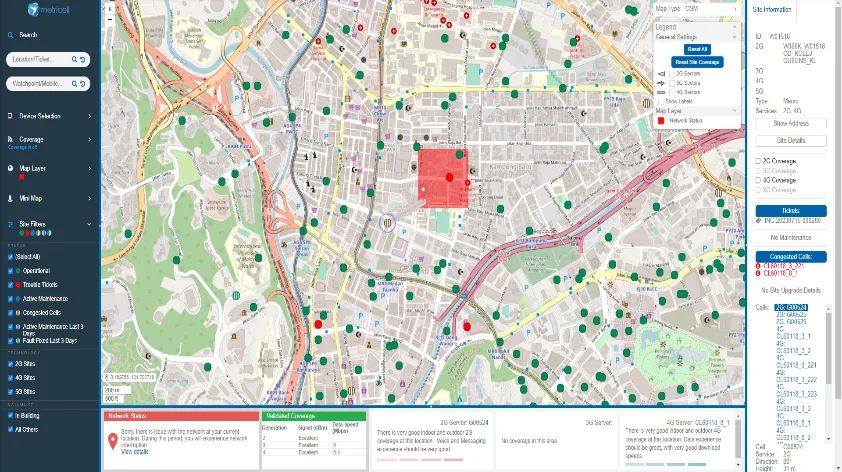Viewport: 842px width, 472px height.
Task: Click the ticket icon beside INC 20230715
Action: [x=759, y=220]
